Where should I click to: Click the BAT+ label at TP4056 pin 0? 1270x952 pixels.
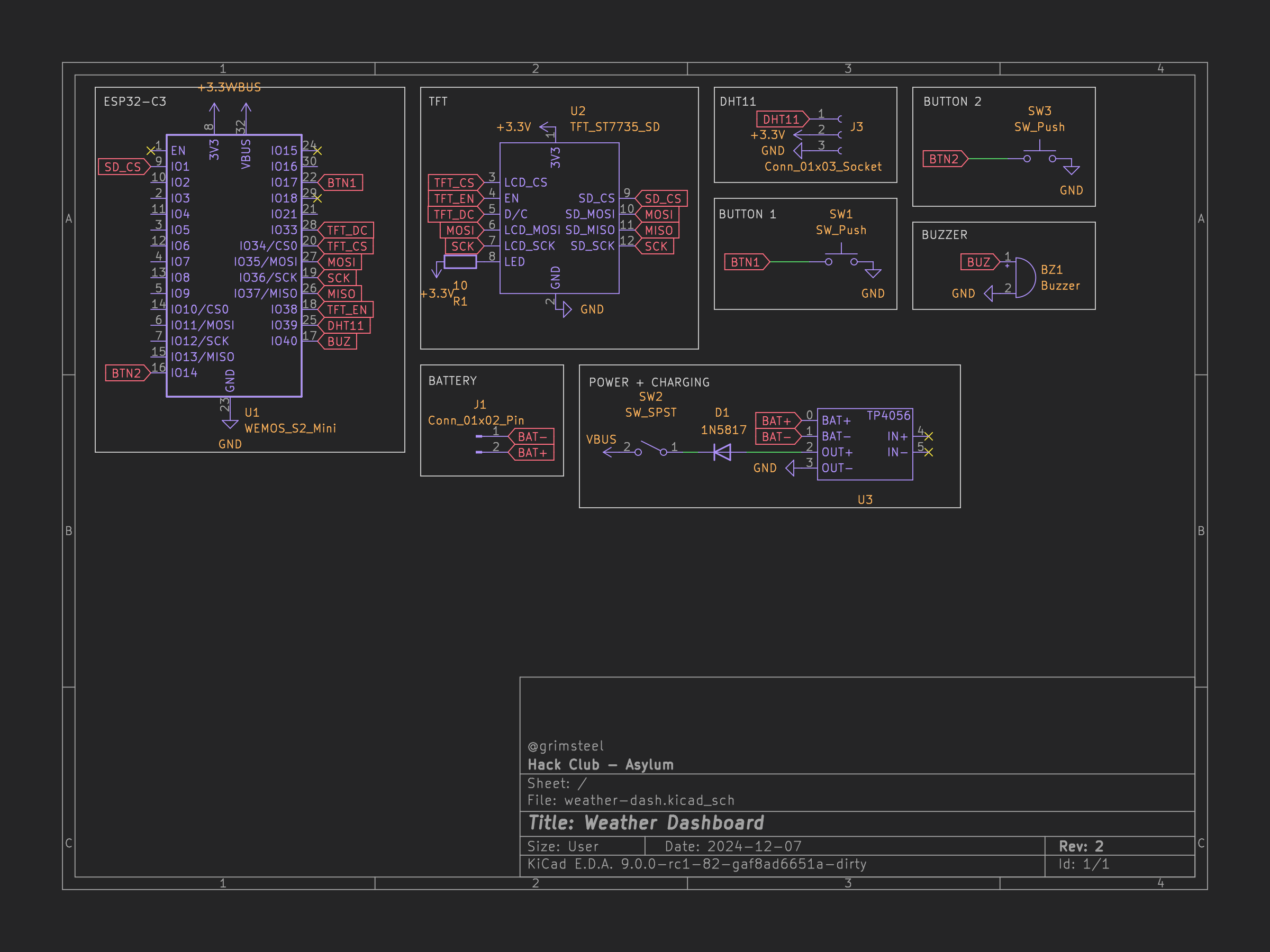[778, 420]
